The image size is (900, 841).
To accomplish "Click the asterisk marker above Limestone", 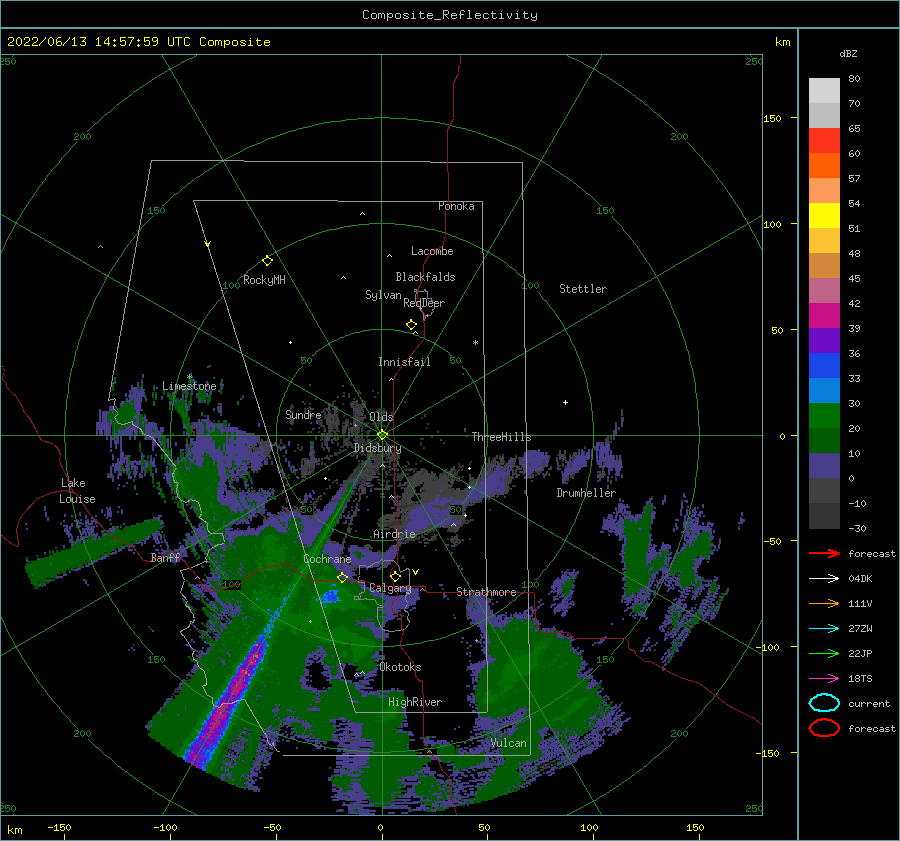I will click(x=189, y=377).
